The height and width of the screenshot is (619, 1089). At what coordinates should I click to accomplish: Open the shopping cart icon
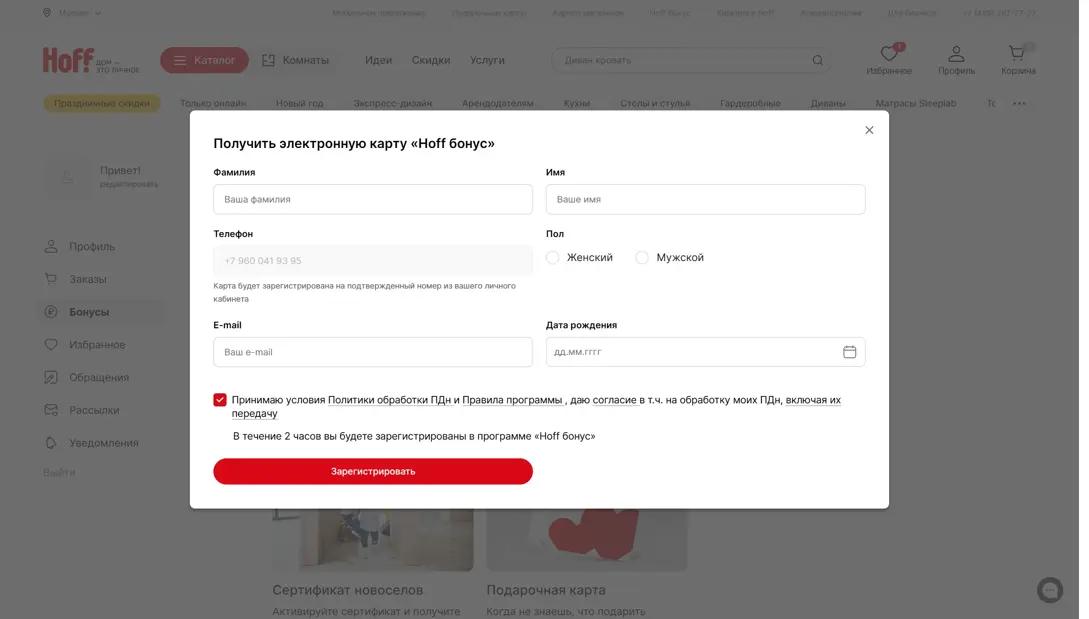[x=1017, y=54]
